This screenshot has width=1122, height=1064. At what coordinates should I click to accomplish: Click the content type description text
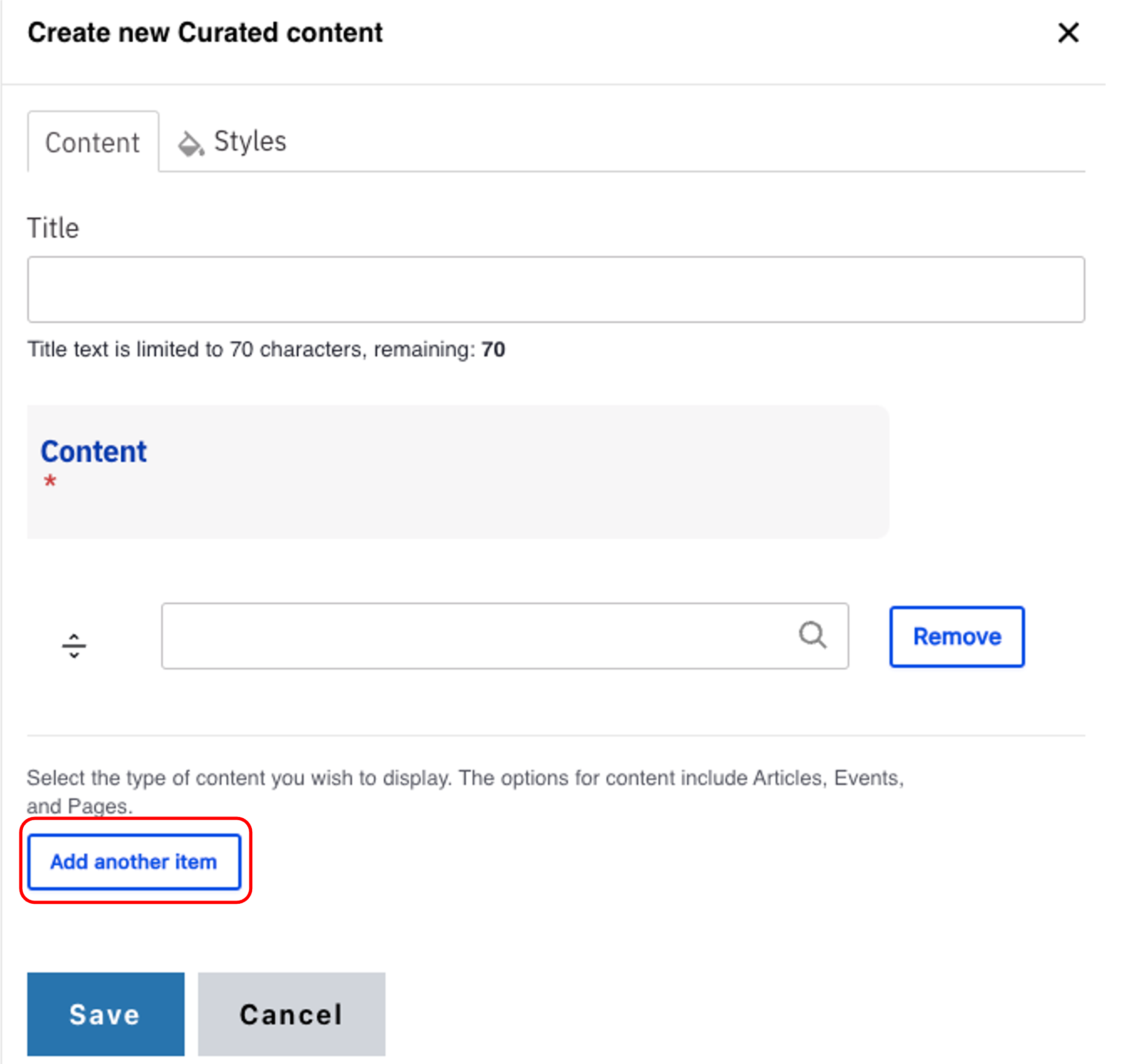tap(464, 778)
